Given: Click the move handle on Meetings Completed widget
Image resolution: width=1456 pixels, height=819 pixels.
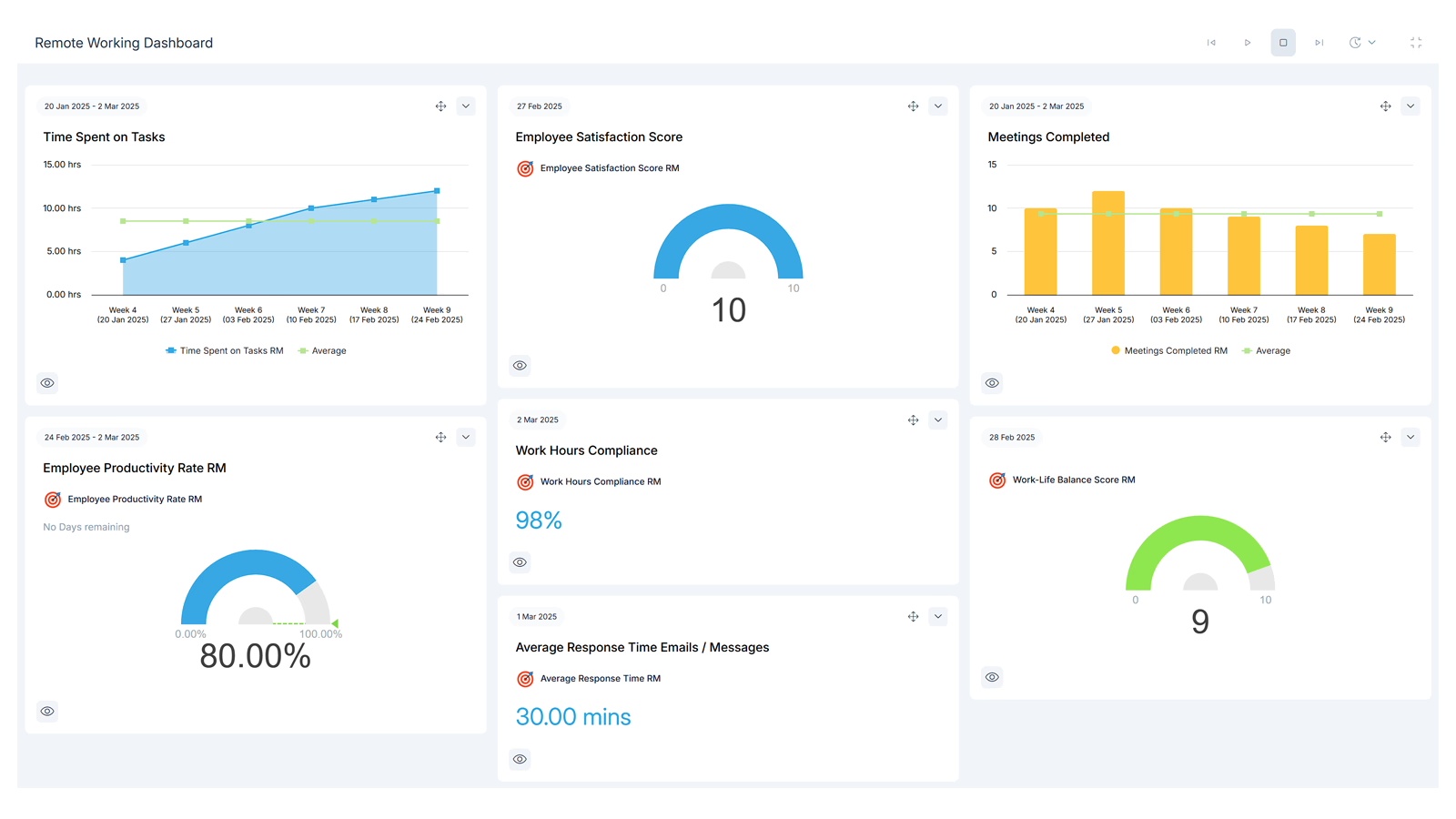Looking at the screenshot, I should click(1385, 106).
